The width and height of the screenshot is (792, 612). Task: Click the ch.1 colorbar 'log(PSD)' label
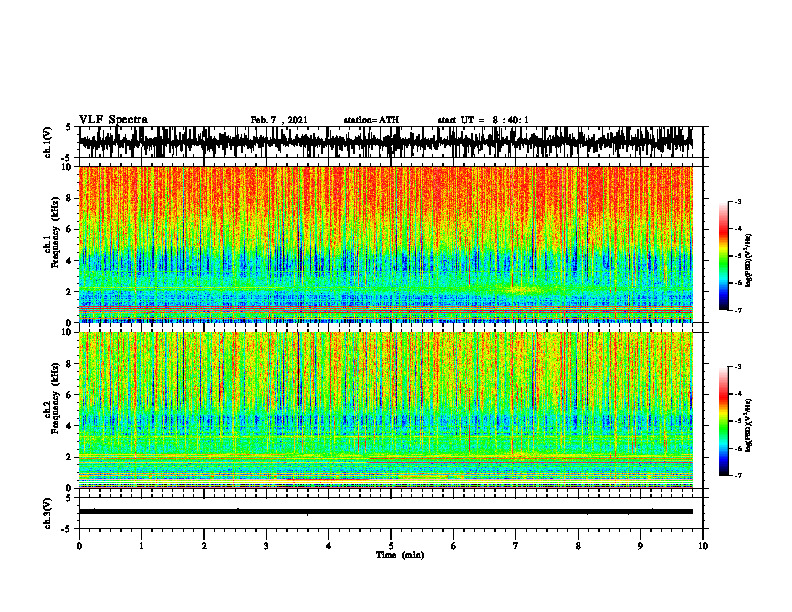click(750, 260)
